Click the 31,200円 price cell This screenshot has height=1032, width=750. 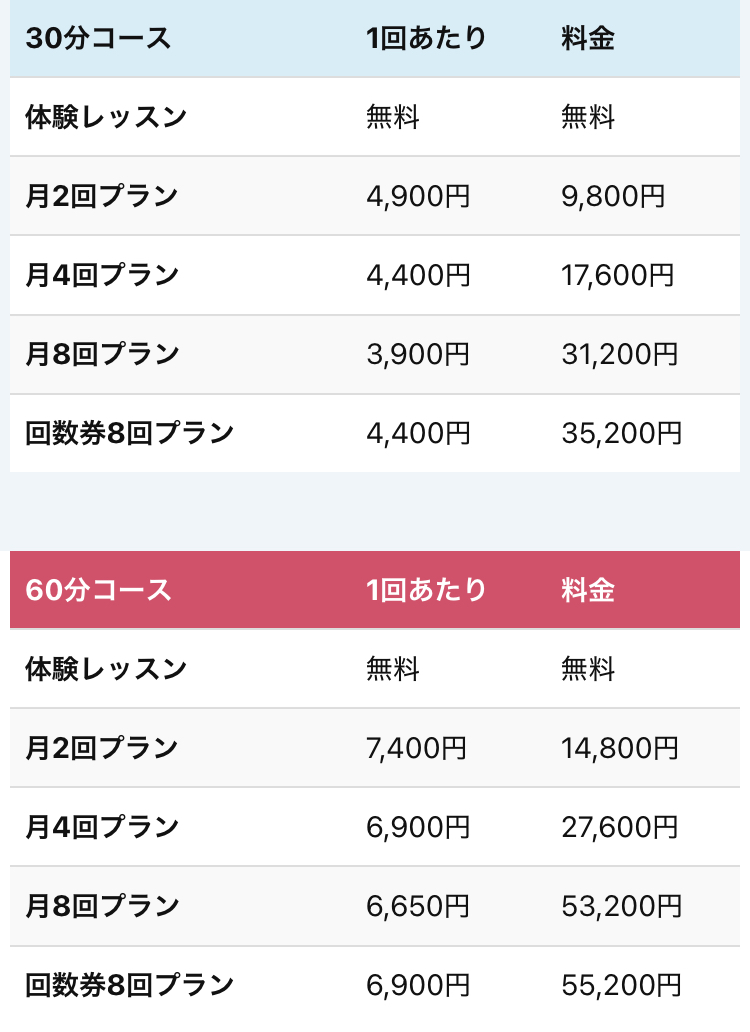620,354
